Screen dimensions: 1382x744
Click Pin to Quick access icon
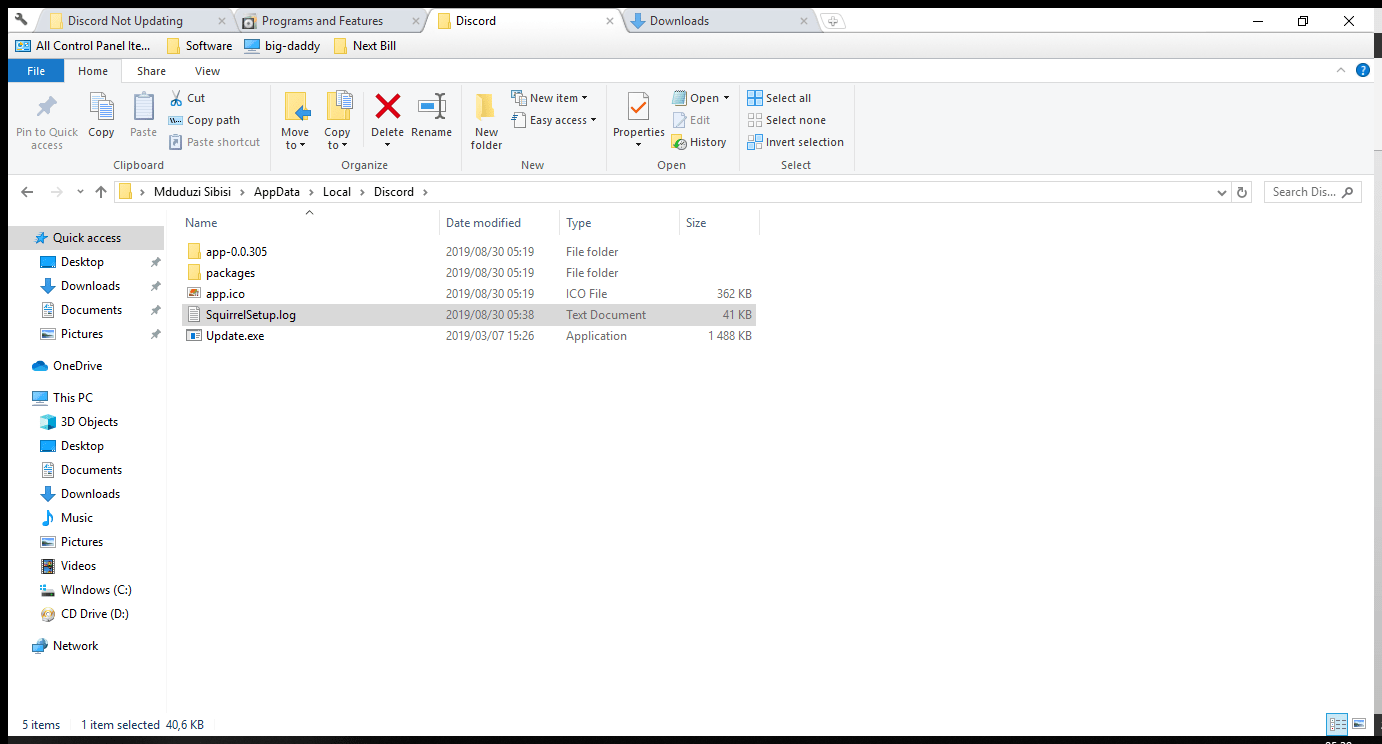point(47,107)
